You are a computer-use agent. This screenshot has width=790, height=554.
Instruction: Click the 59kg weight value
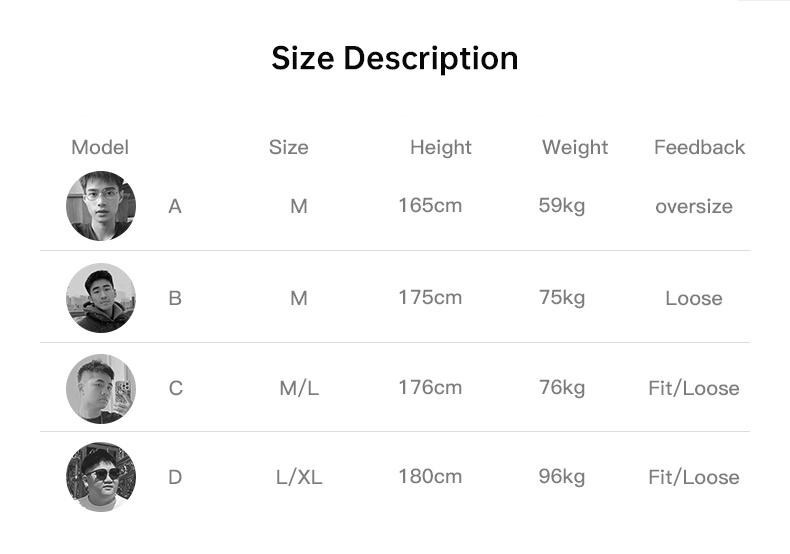coord(562,206)
